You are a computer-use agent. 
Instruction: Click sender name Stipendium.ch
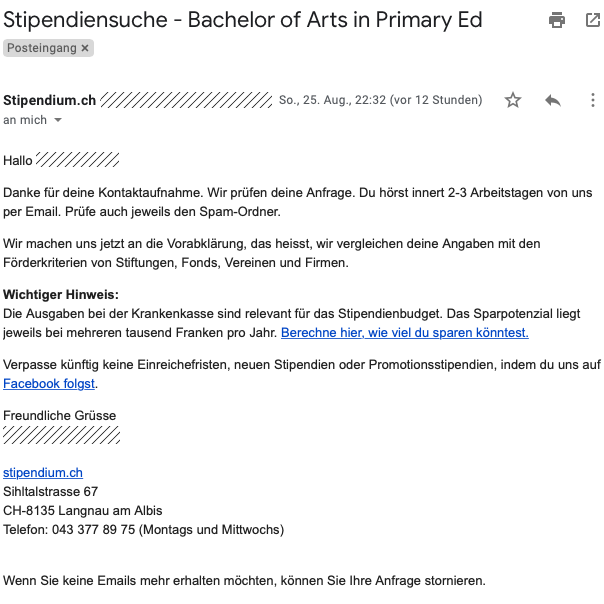(50, 100)
